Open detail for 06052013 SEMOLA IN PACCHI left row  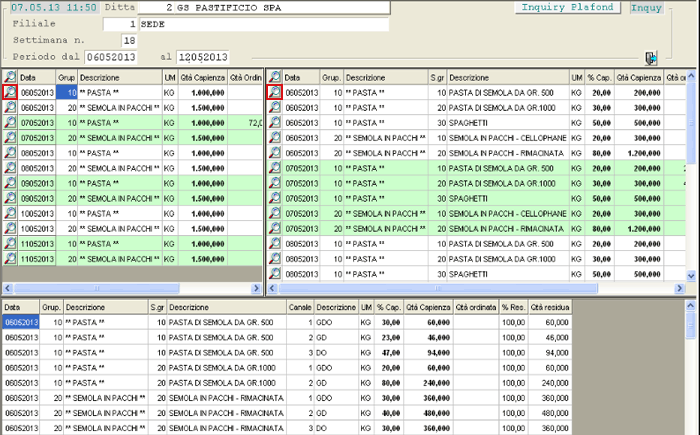tap(10, 108)
